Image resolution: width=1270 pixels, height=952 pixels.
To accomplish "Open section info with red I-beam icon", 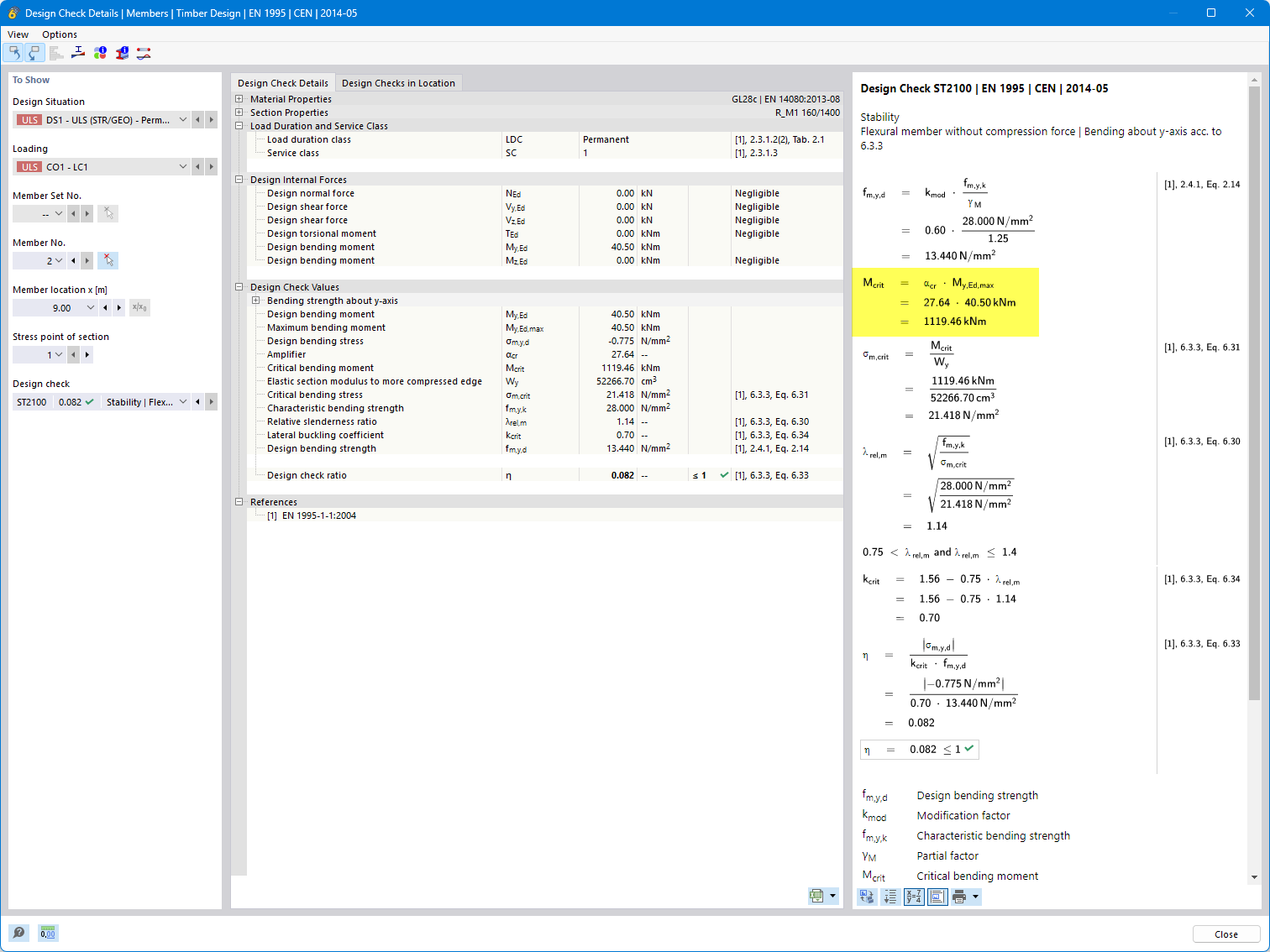I will pyautogui.click(x=122, y=53).
